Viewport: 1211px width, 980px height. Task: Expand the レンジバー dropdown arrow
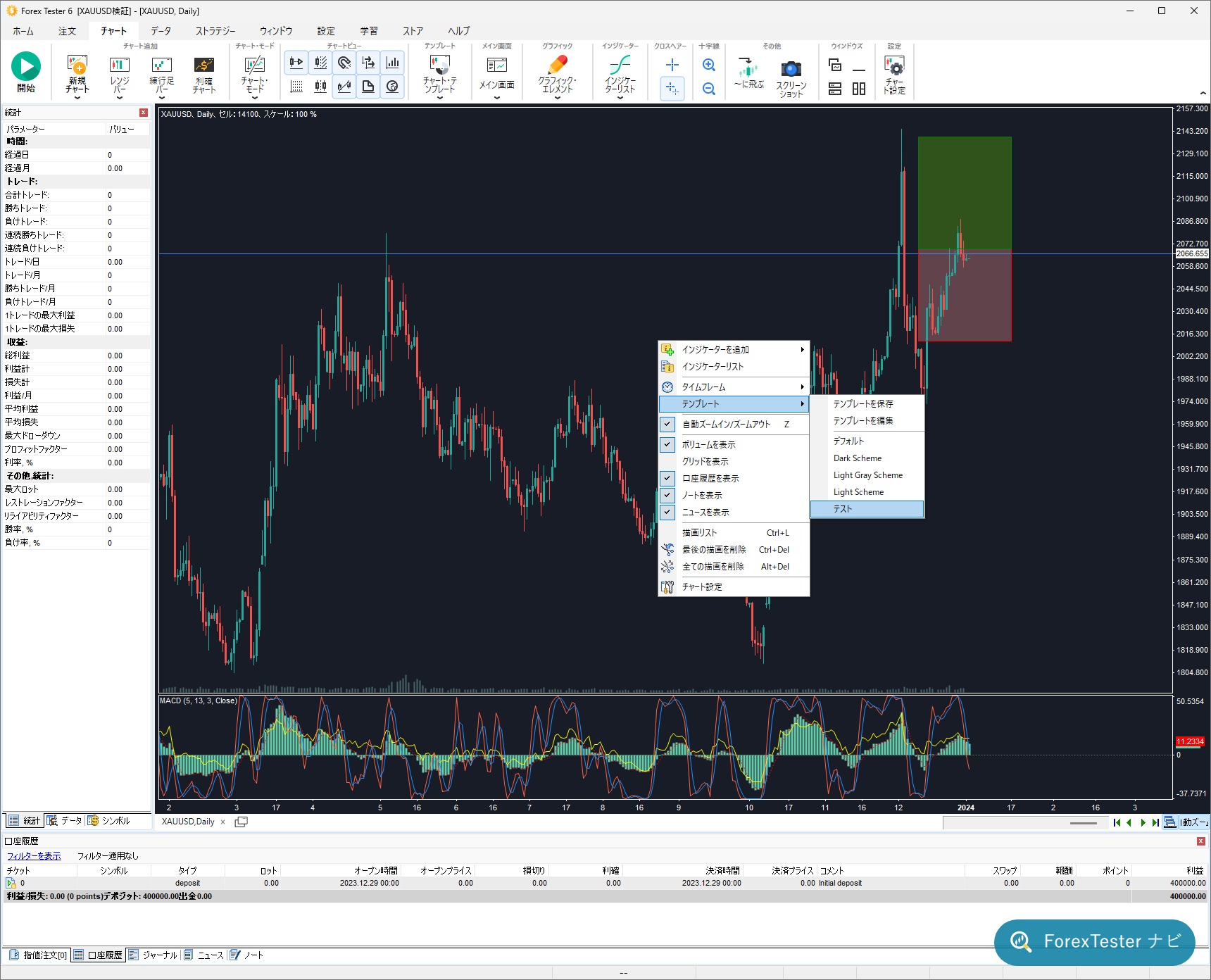point(120,98)
